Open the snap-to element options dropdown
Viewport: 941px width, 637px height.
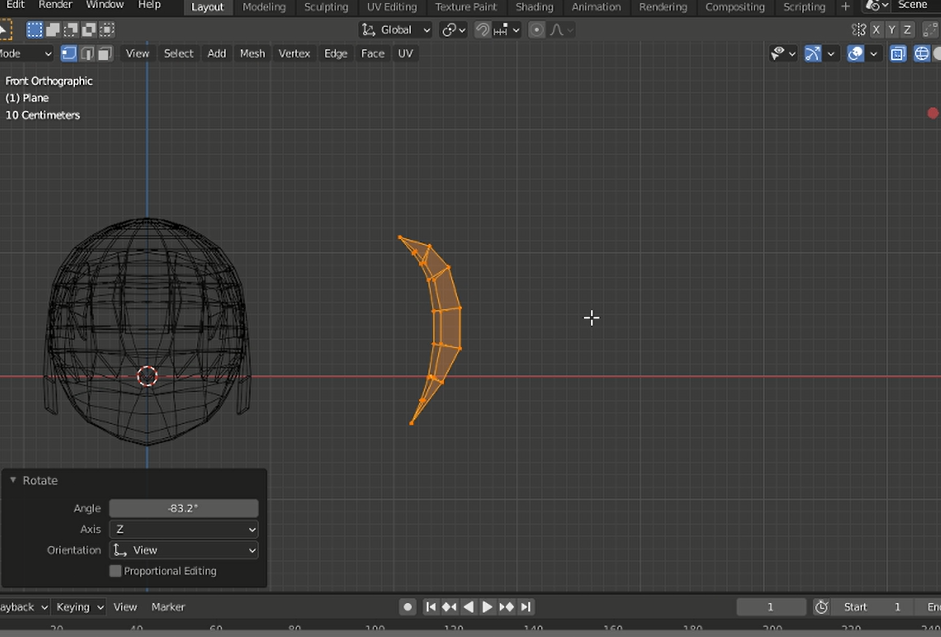[507, 29]
